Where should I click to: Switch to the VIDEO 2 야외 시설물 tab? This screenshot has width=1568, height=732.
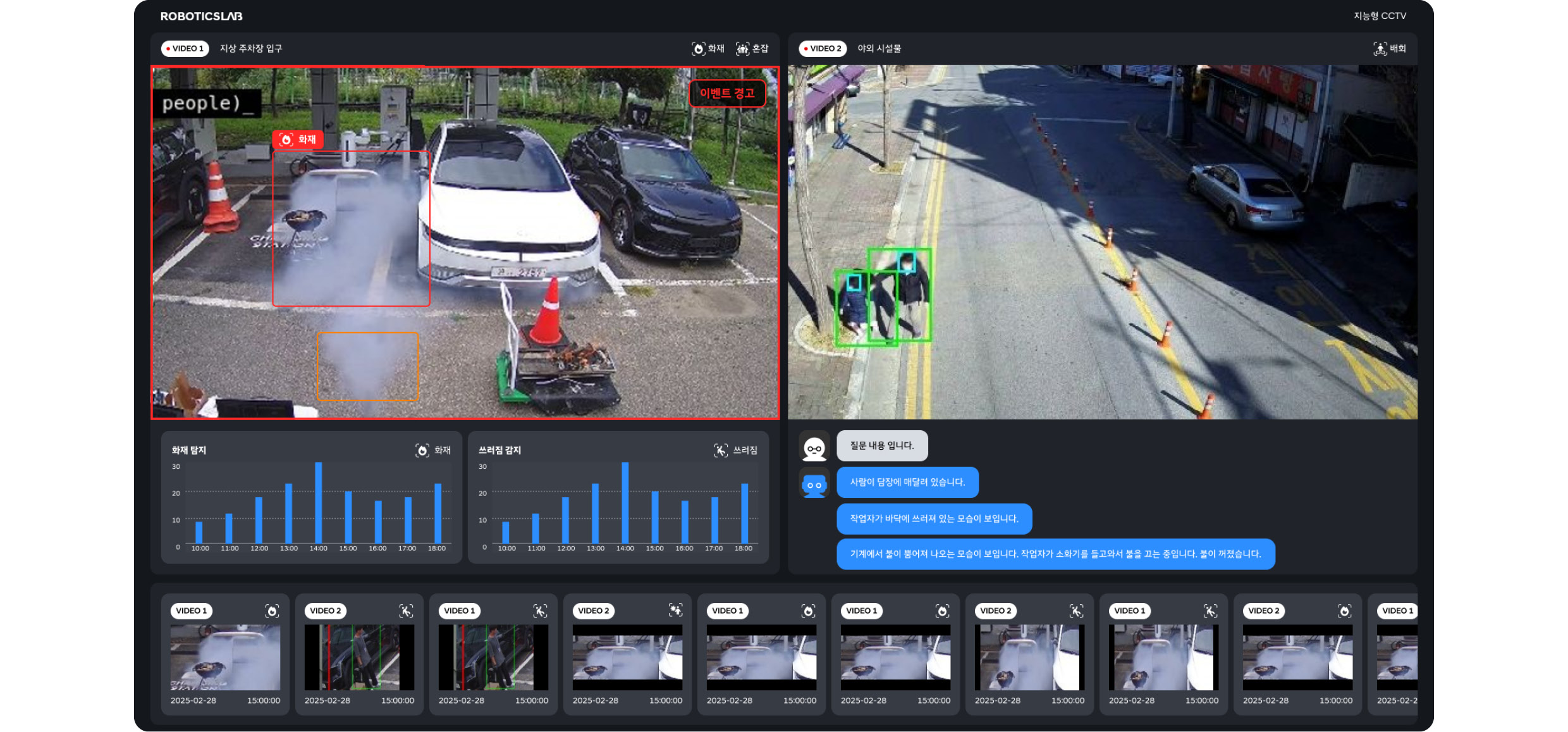(x=823, y=48)
